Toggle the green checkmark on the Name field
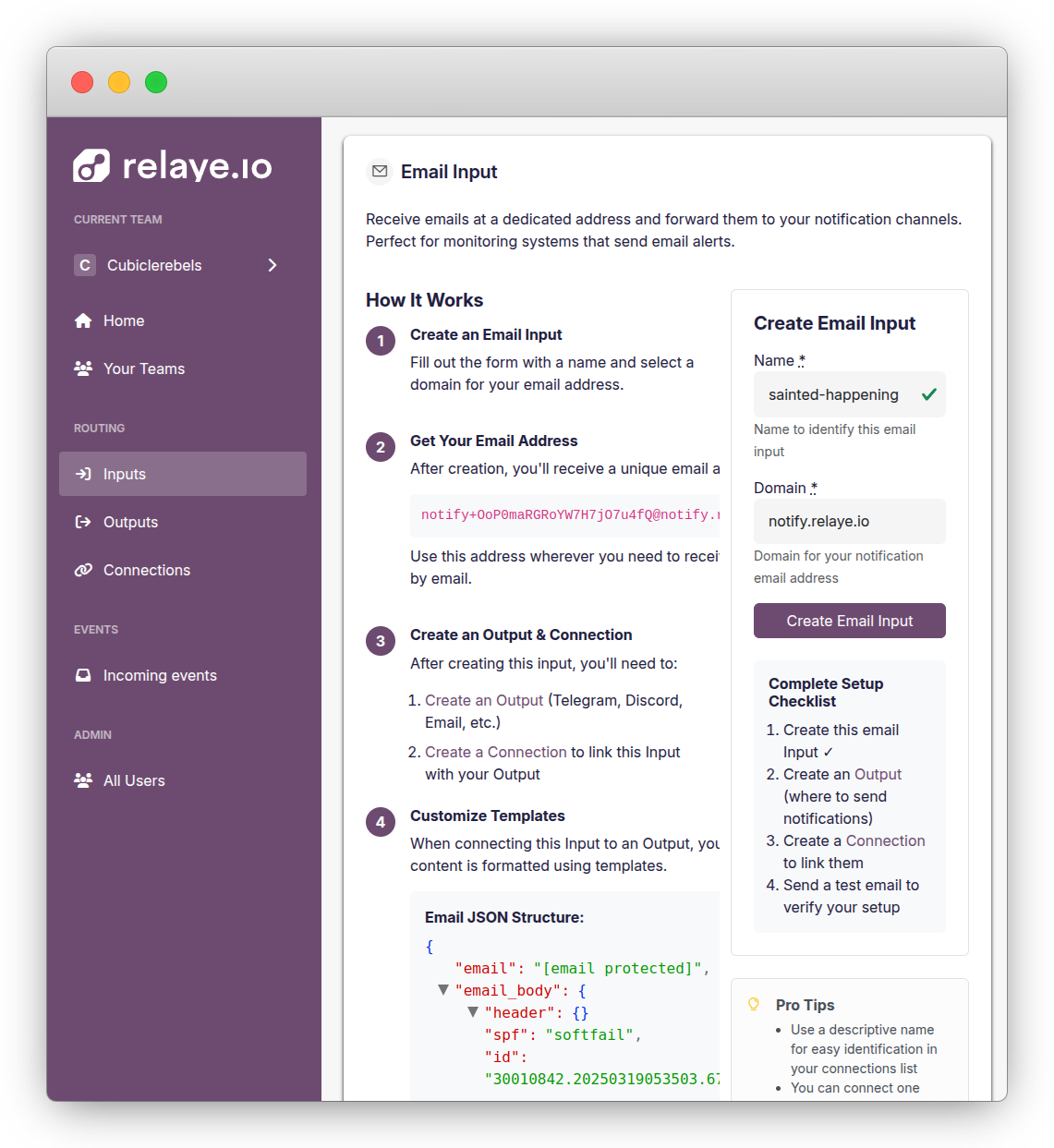The width and height of the screenshot is (1054, 1148). [928, 394]
